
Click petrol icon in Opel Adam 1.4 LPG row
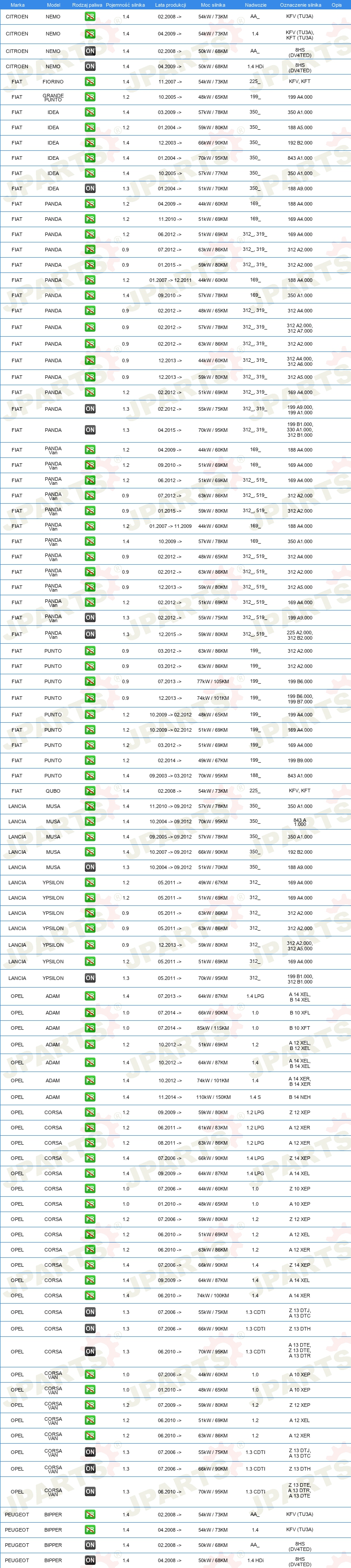pyautogui.click(x=90, y=996)
